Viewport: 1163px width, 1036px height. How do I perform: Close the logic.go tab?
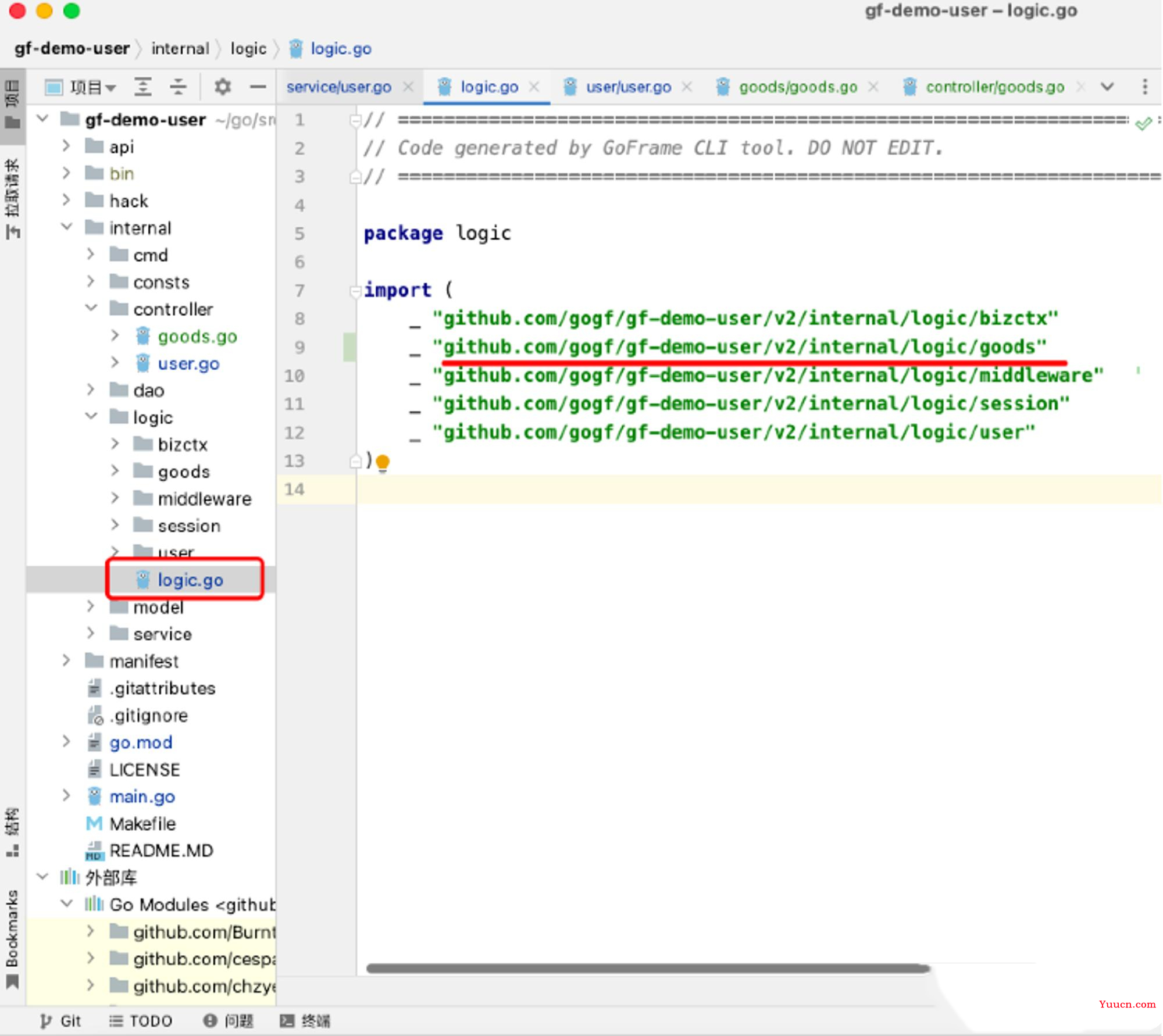tap(534, 87)
